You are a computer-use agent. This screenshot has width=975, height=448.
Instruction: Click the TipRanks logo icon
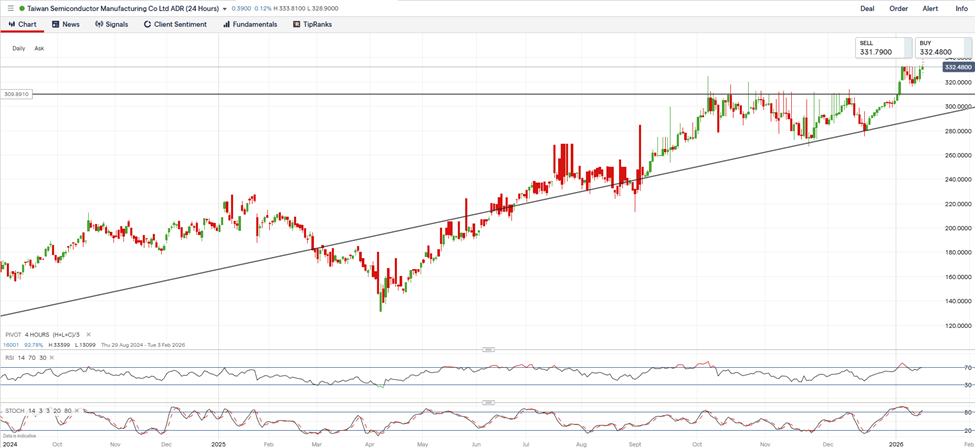click(296, 24)
